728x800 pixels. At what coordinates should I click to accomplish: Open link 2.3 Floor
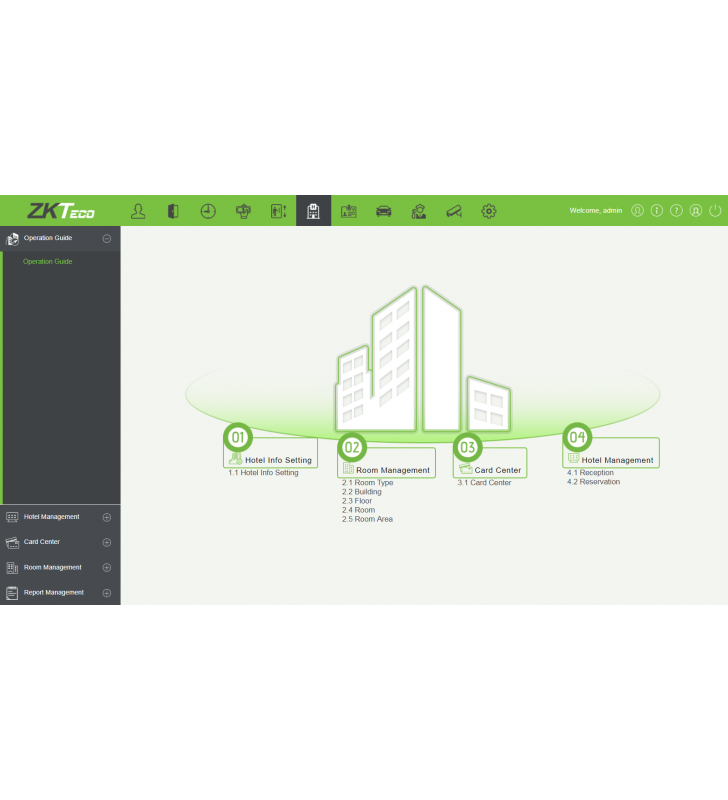[x=357, y=501]
